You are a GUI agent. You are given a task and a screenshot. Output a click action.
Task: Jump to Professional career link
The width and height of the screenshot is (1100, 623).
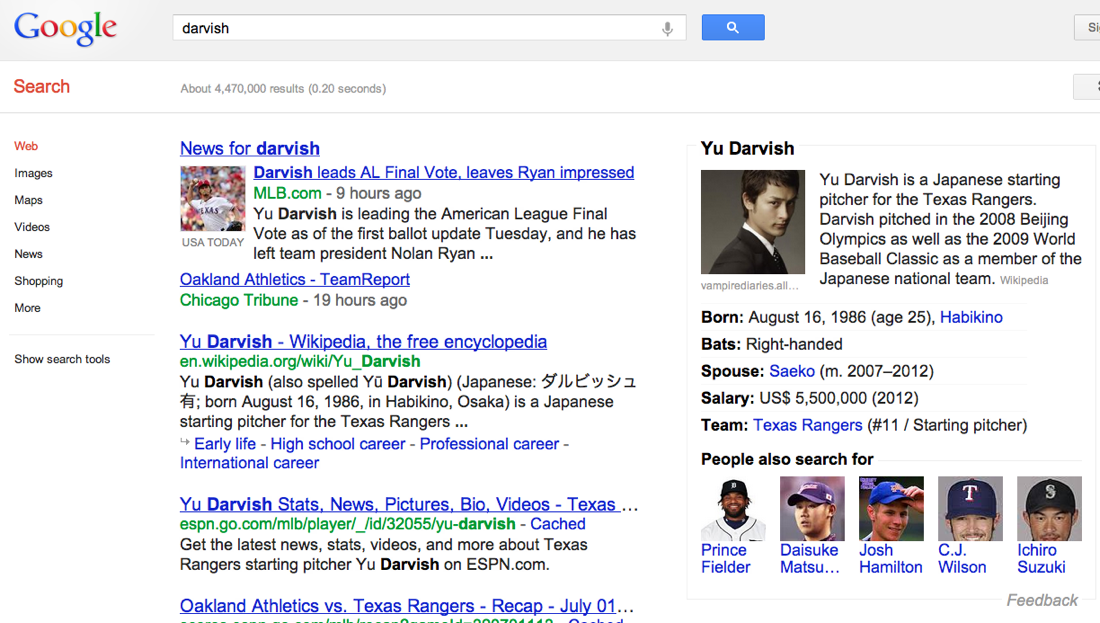(489, 444)
